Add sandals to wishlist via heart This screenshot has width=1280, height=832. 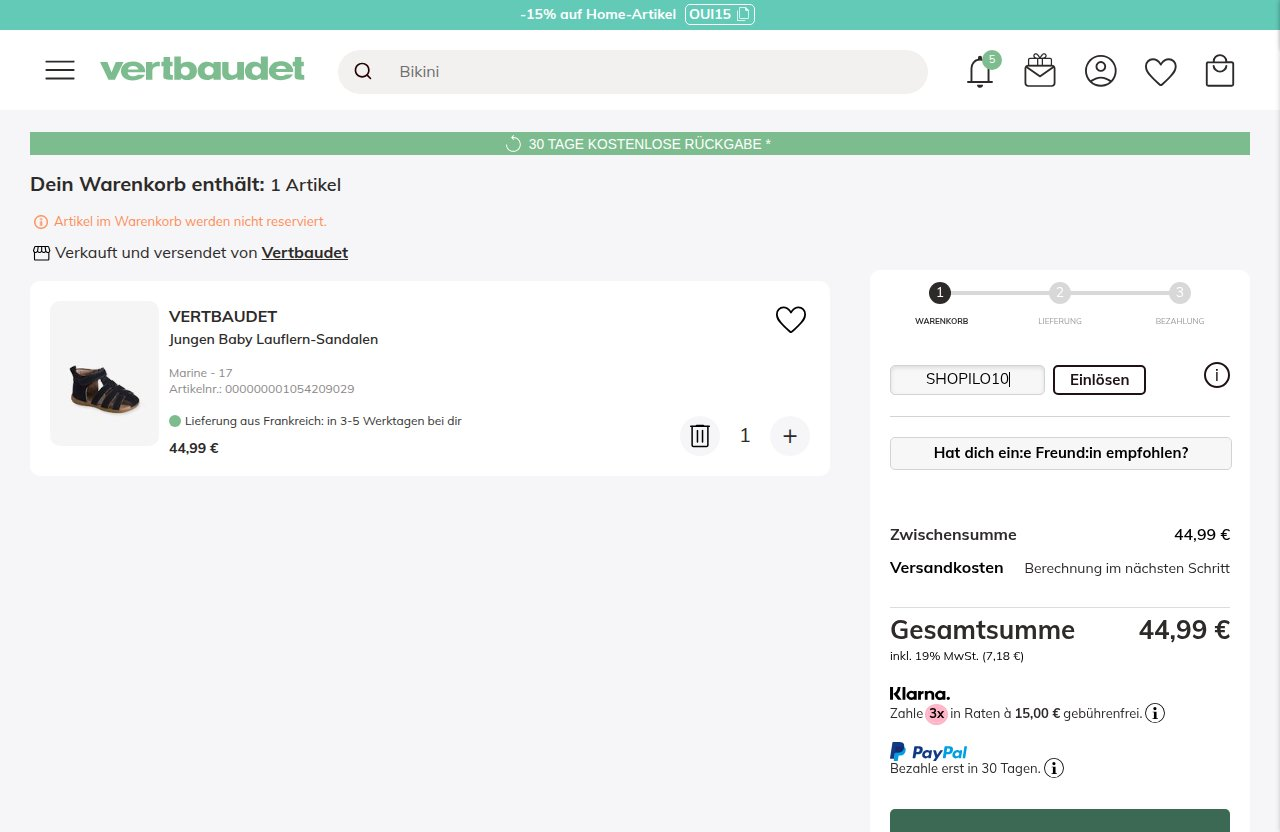coord(791,320)
